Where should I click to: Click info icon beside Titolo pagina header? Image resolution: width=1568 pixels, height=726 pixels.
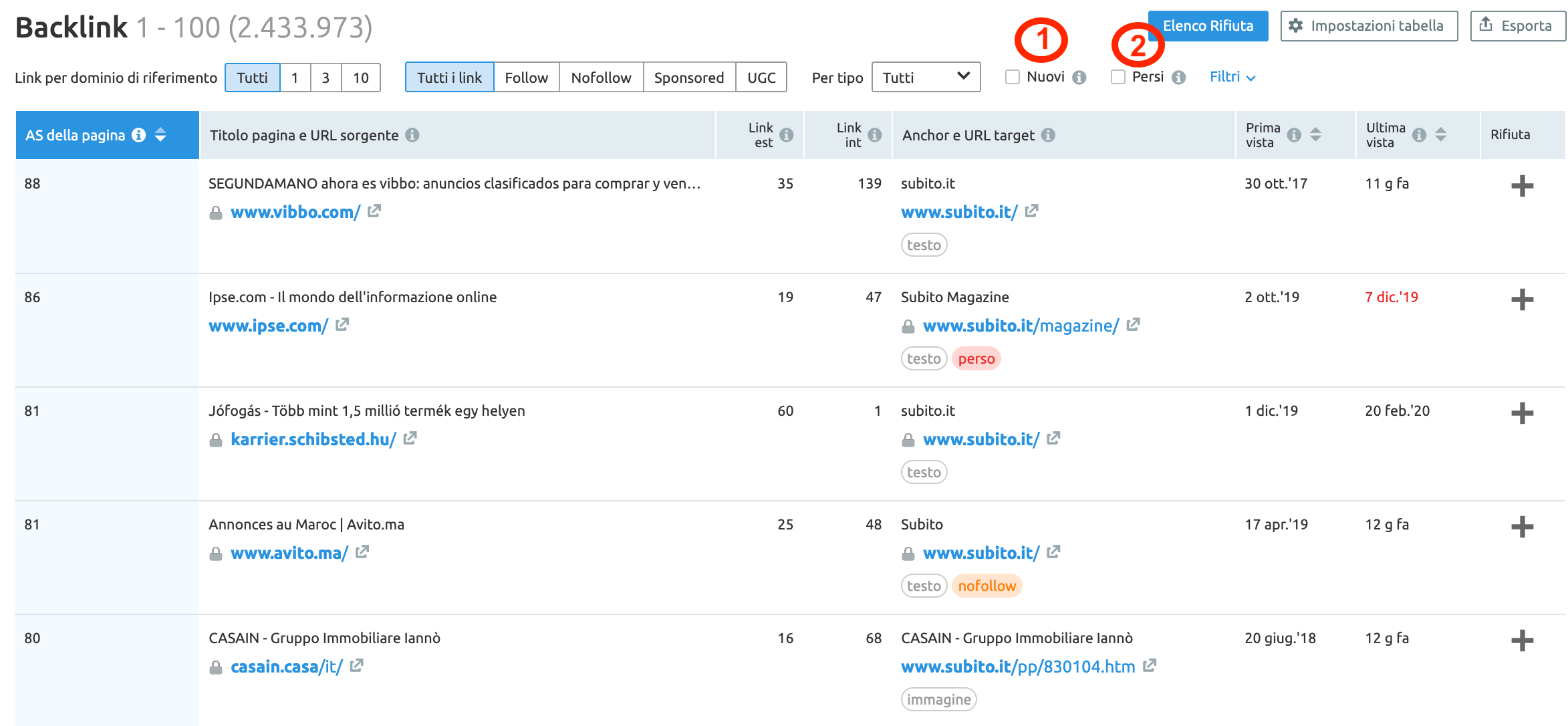(x=412, y=135)
